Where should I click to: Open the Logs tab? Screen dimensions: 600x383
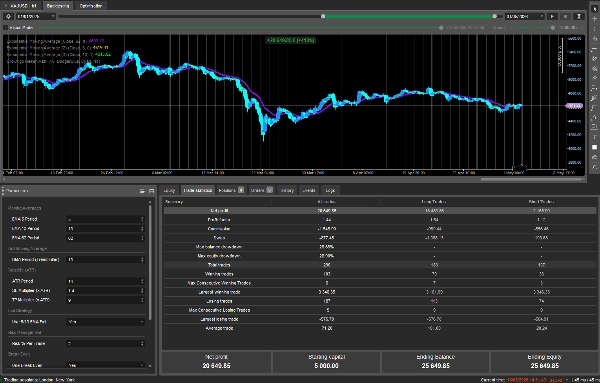coord(330,190)
